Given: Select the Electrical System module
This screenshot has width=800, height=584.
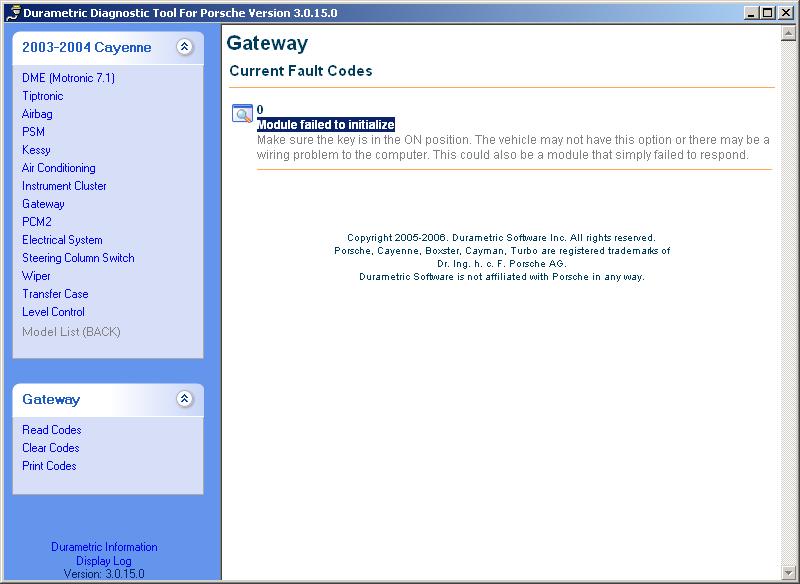Looking at the screenshot, I should point(62,240).
